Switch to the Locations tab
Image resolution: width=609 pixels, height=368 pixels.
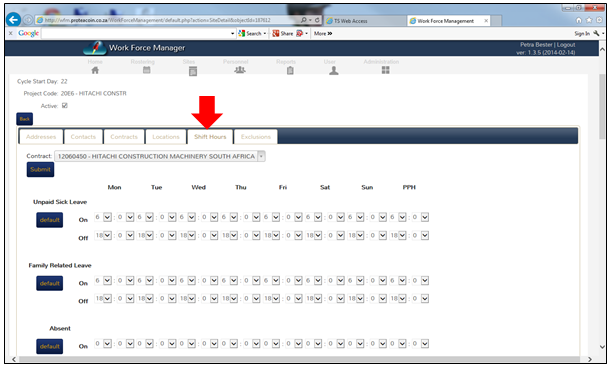click(166, 137)
